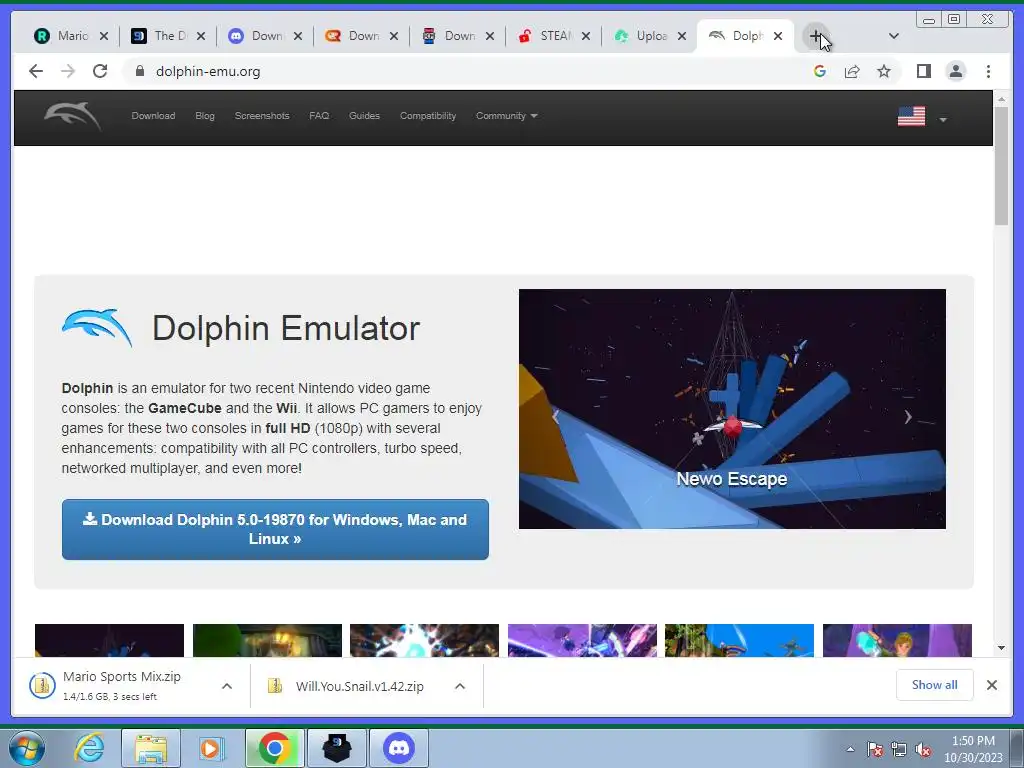
Task: Click the share page icon
Action: 852,71
